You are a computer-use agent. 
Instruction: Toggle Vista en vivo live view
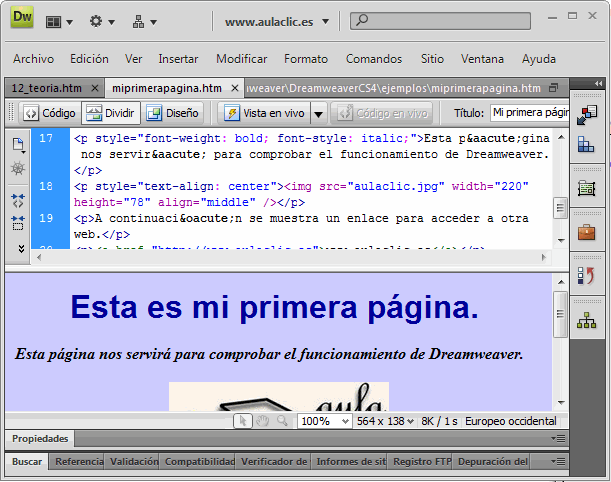point(264,113)
